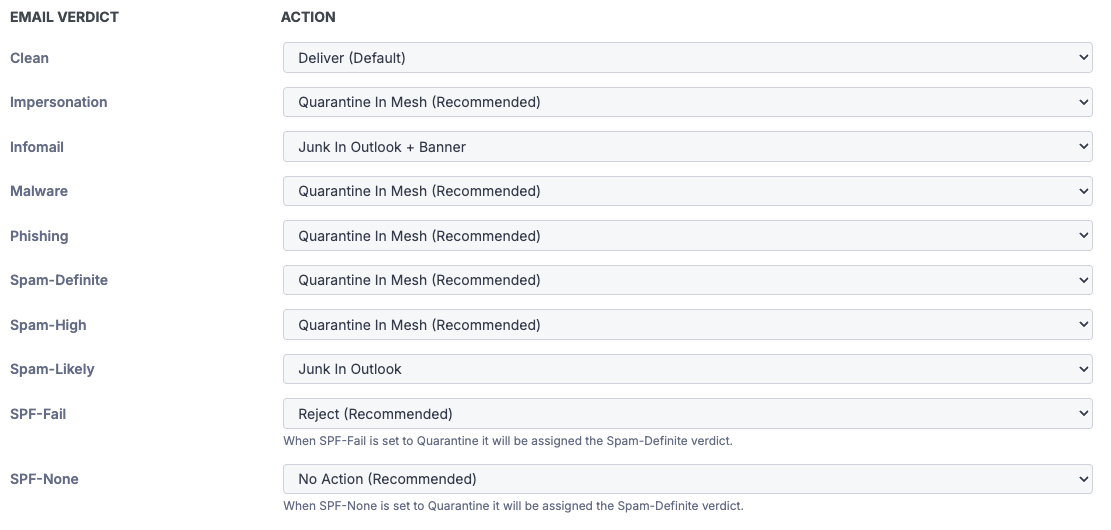This screenshot has width=1111, height=530.
Task: Open the SPF-None 'No Action (Recommended)' dropdown
Action: click(687, 479)
